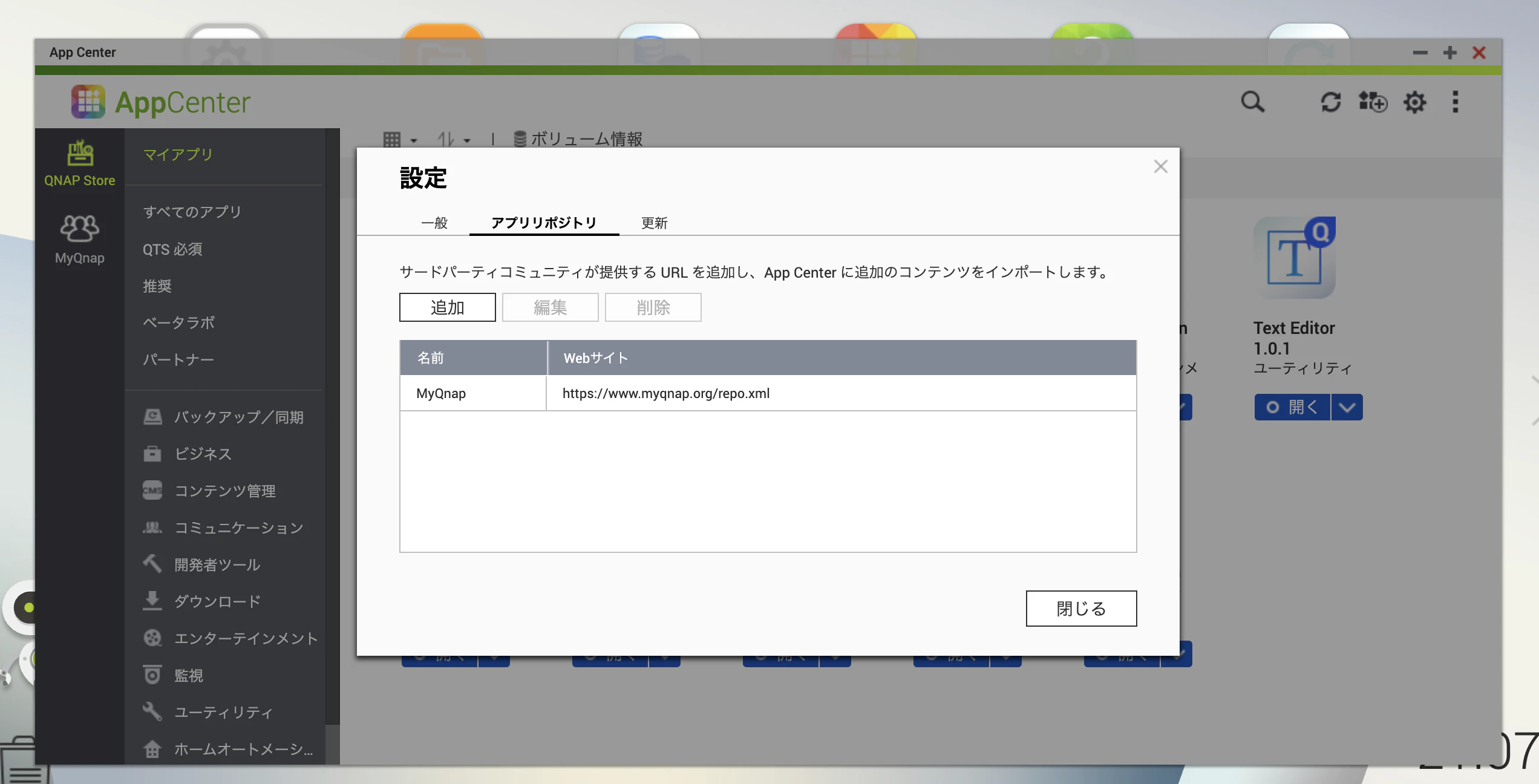This screenshot has width=1539, height=784.
Task: Open the バックアップ/同期 category
Action: coord(223,417)
